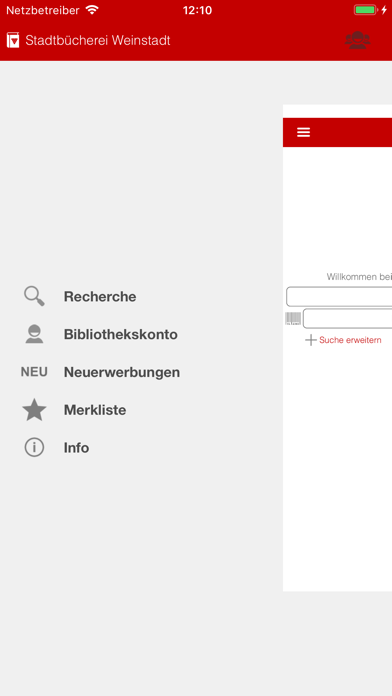Tap the barcode scanner icon
This screenshot has width=392, height=696.
[x=293, y=319]
